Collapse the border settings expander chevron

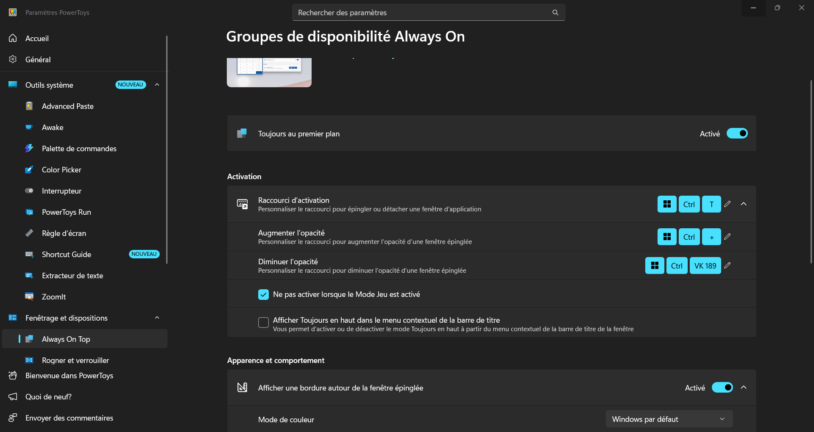(743, 387)
